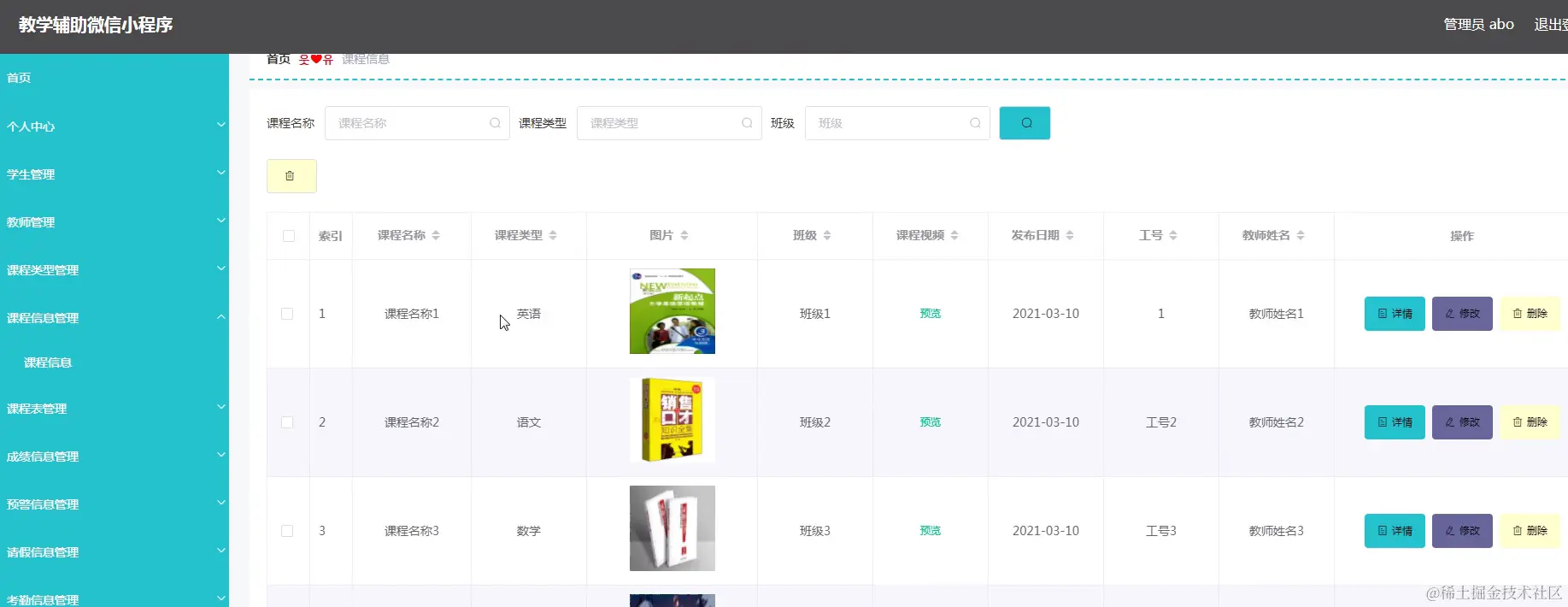Click magnifier icon in 课程名称 search field
Screen dimensions: 1568x607
[495, 123]
